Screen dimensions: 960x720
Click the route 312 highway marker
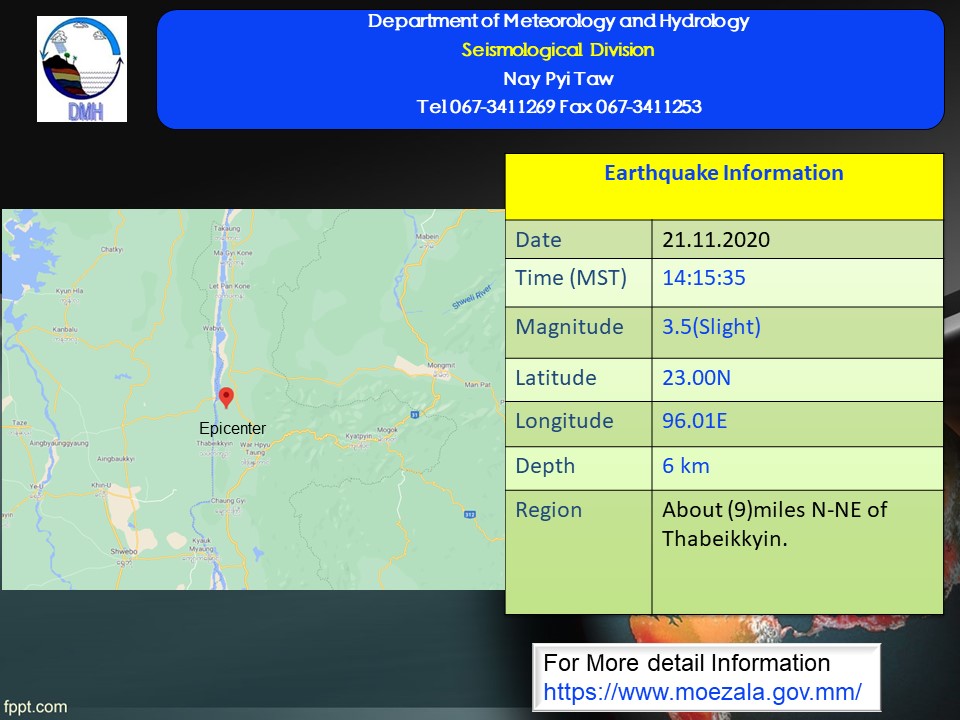pos(470,514)
